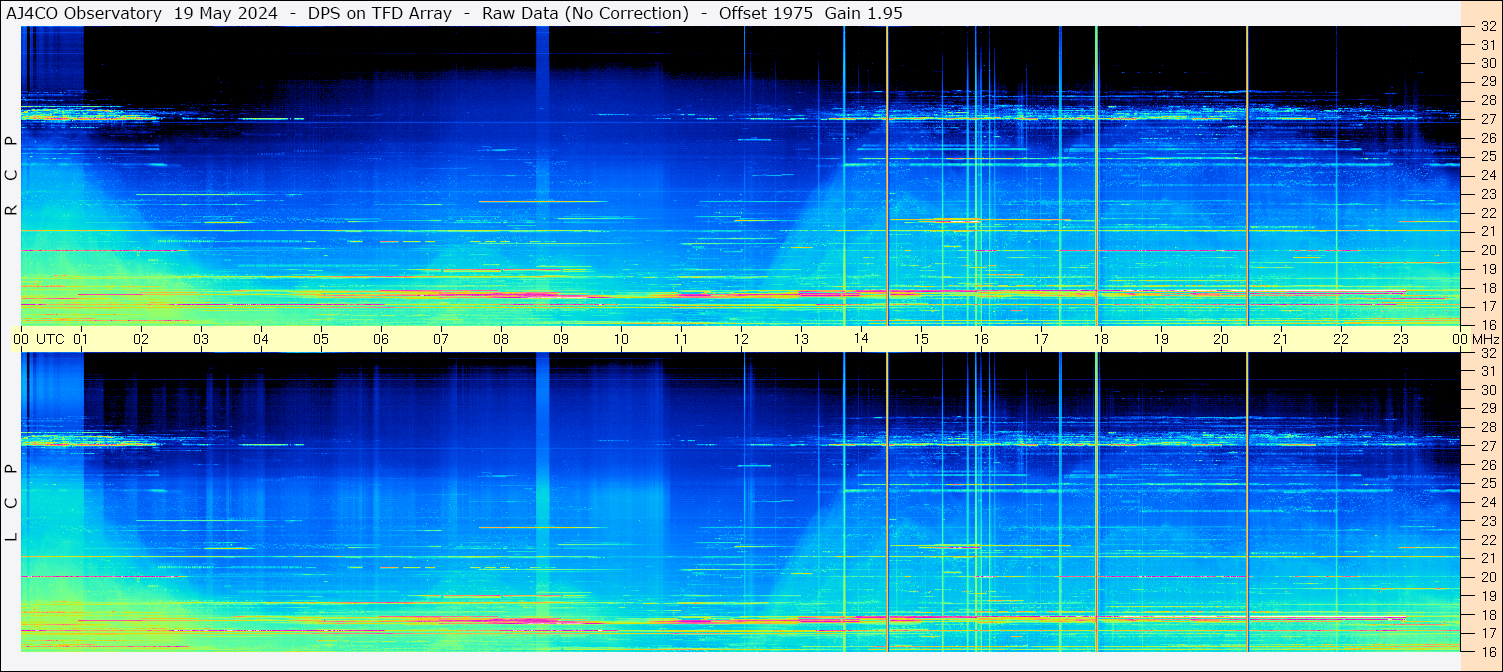
Task: Click the 21 hour label on UTC axis
Action: (x=1281, y=339)
